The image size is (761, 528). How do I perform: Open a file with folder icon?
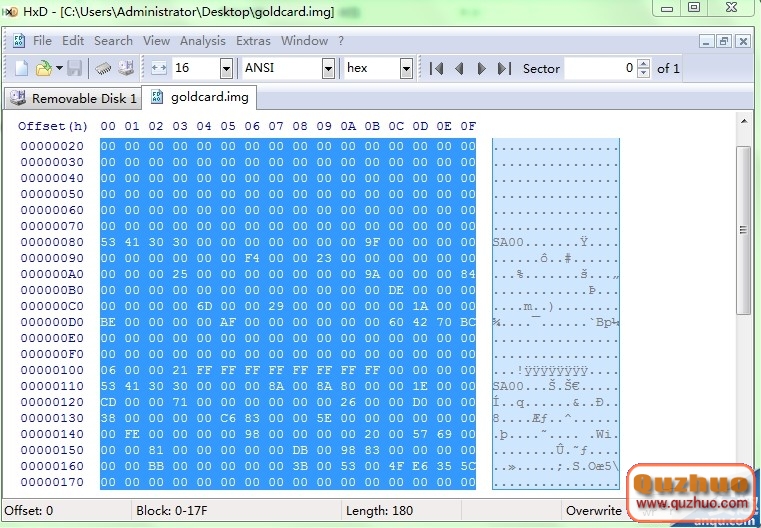coord(44,68)
